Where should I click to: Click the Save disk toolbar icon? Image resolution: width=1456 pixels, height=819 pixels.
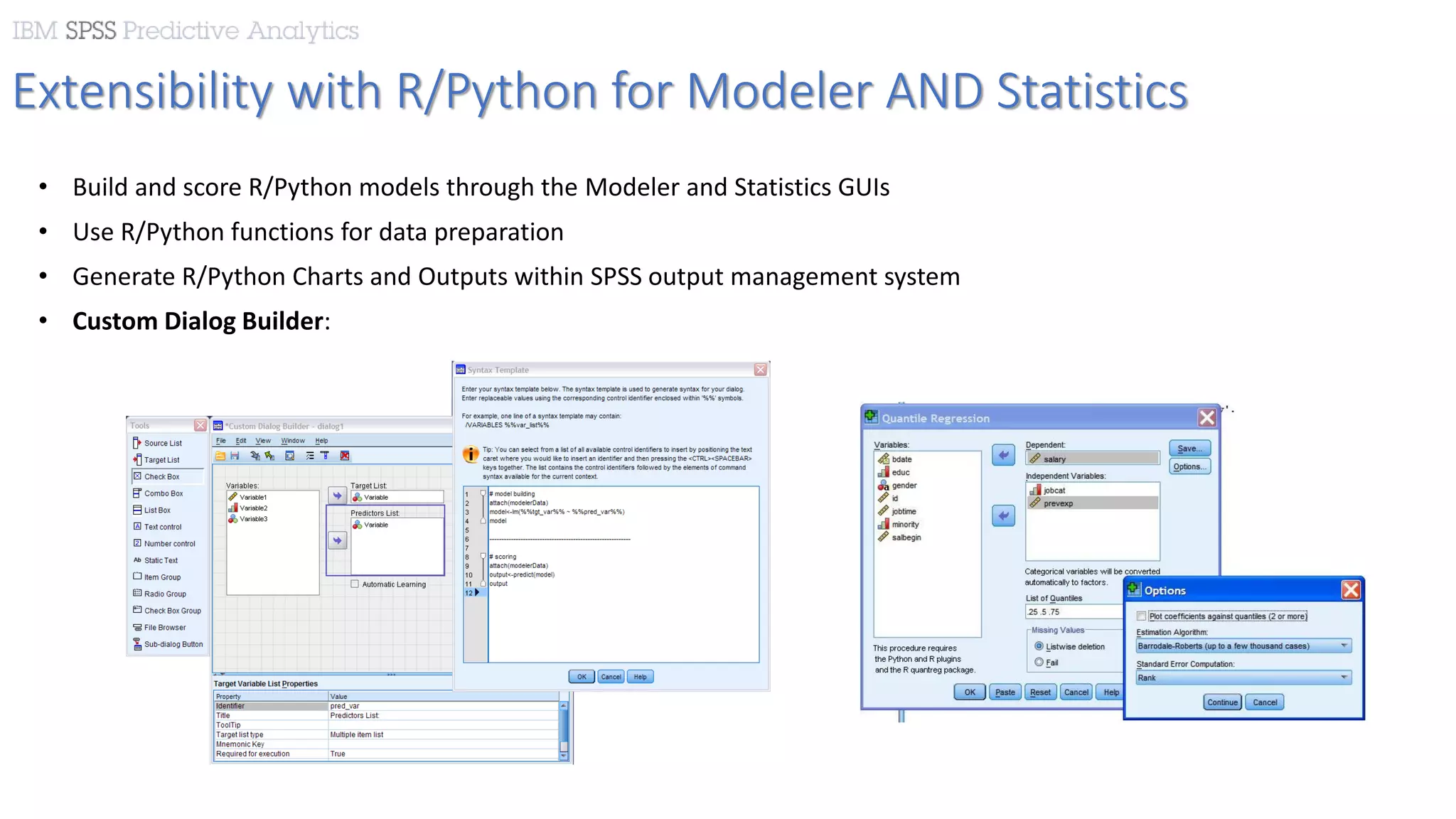(x=235, y=456)
